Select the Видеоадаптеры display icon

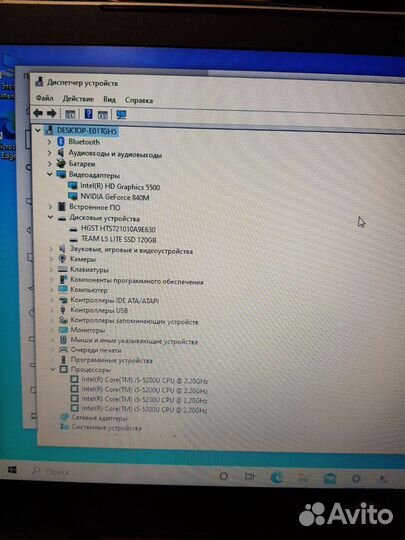pos(61,174)
